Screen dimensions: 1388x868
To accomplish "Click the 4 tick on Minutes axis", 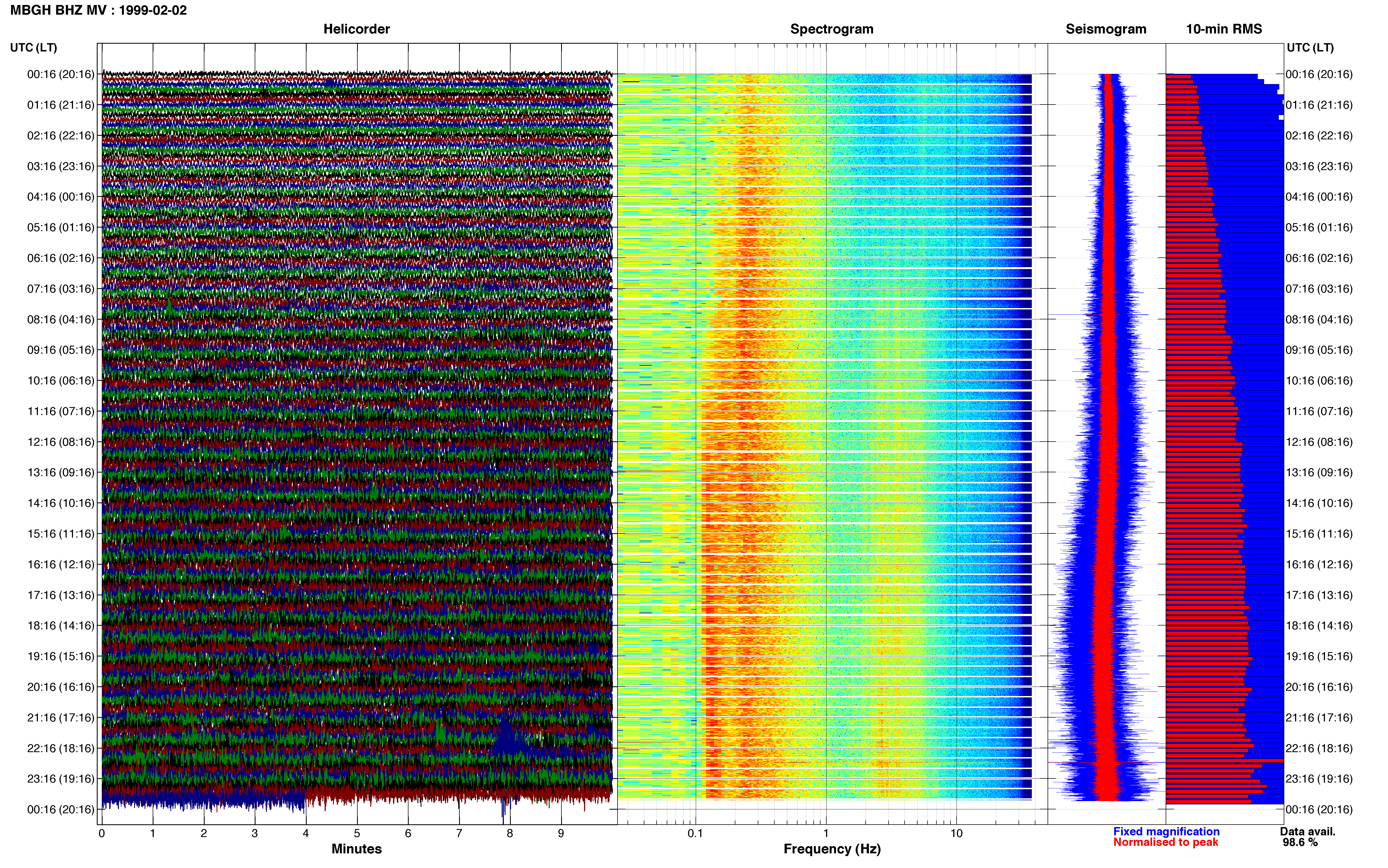I will (306, 833).
